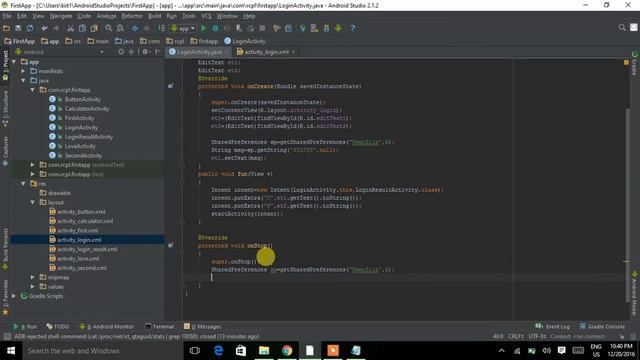The width and height of the screenshot is (640, 360).
Task: Click Scroll from Source icon in Project panel
Action: [x=121, y=52]
